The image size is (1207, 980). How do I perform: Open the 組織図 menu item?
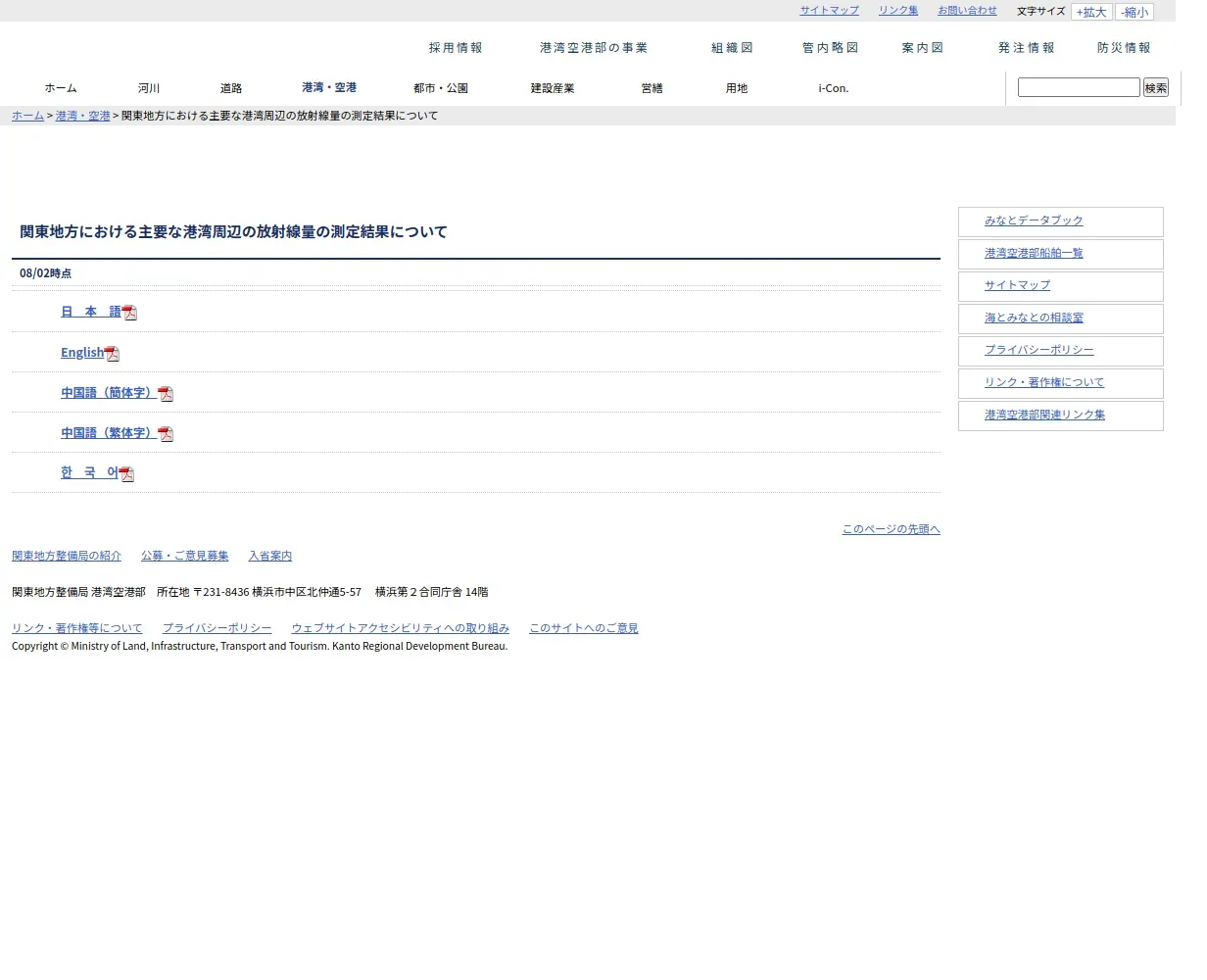[x=732, y=48]
